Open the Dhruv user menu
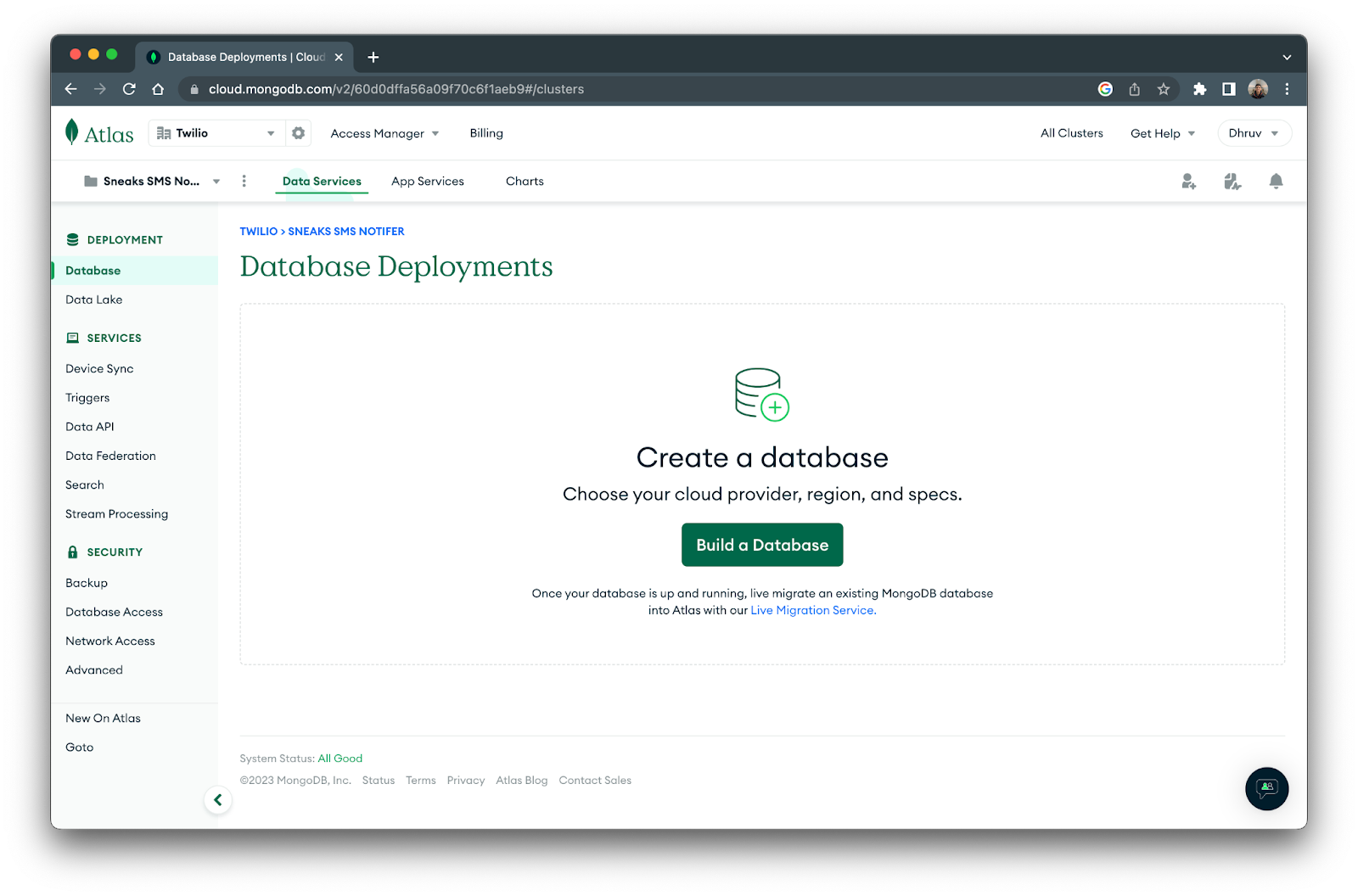 point(1254,133)
